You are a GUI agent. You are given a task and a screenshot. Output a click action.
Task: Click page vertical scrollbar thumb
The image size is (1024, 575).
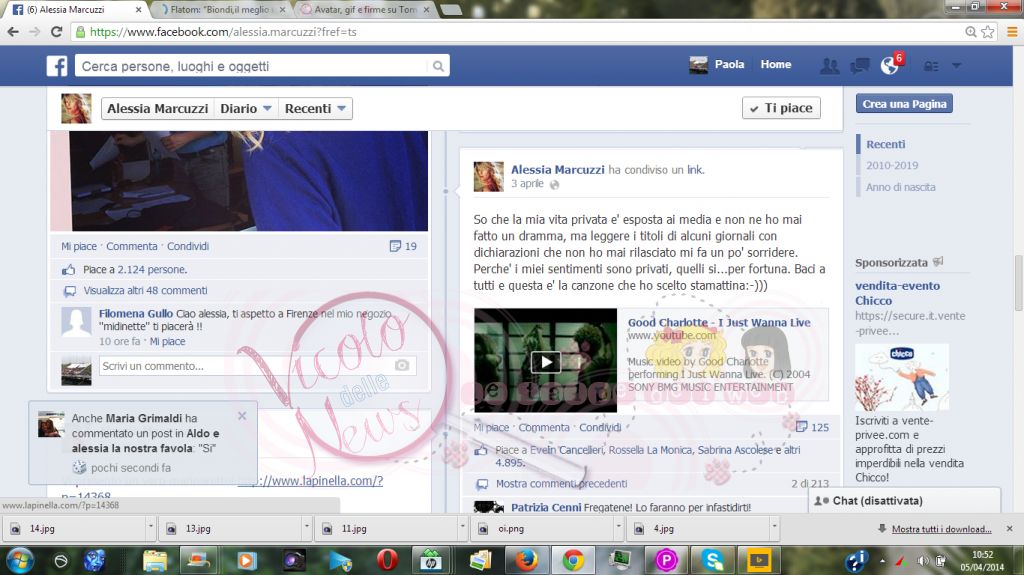point(1018,282)
